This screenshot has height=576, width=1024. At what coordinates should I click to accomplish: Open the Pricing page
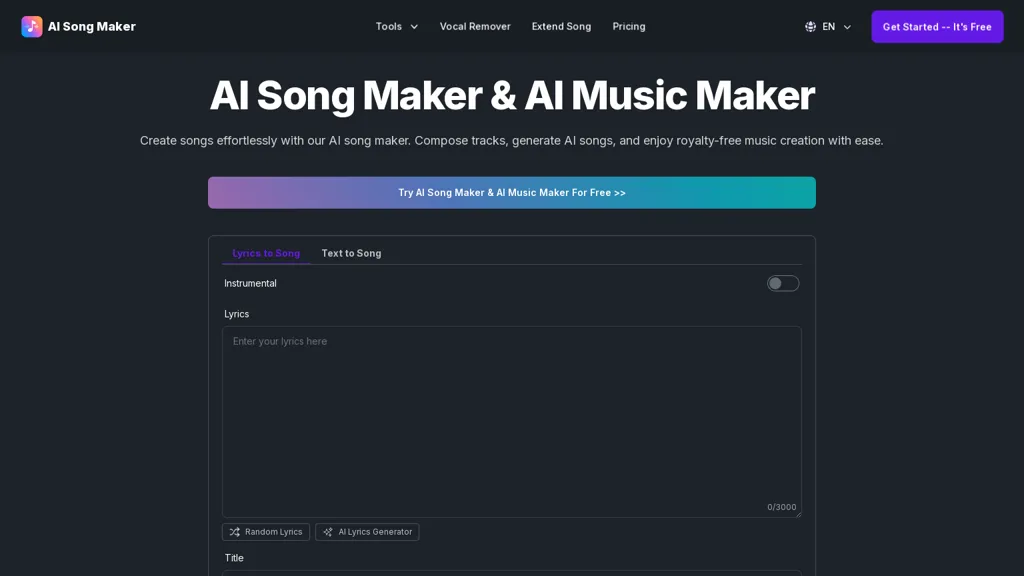(x=629, y=27)
